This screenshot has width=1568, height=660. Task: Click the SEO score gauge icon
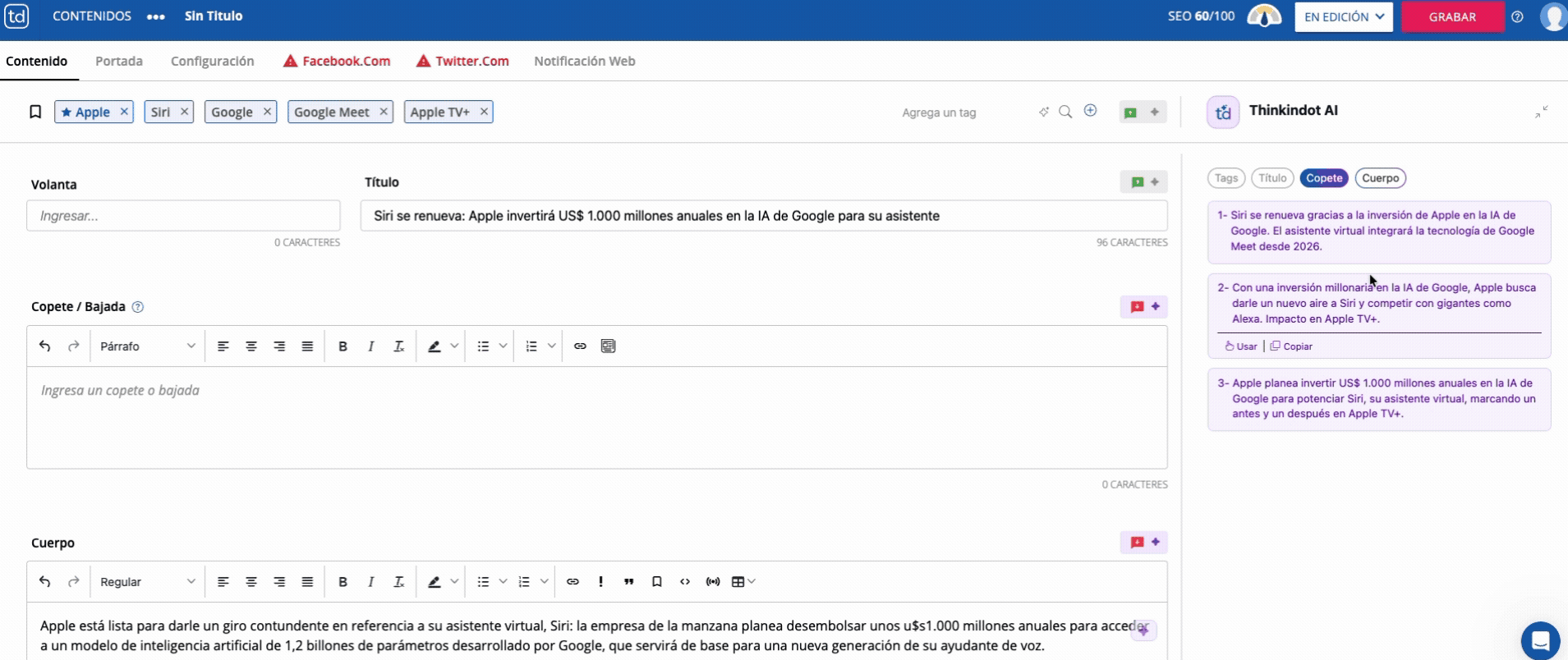click(1264, 16)
